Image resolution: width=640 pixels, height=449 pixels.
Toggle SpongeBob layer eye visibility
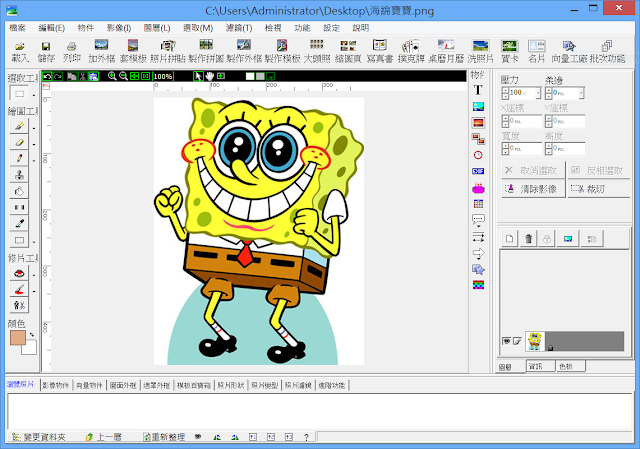coord(507,341)
